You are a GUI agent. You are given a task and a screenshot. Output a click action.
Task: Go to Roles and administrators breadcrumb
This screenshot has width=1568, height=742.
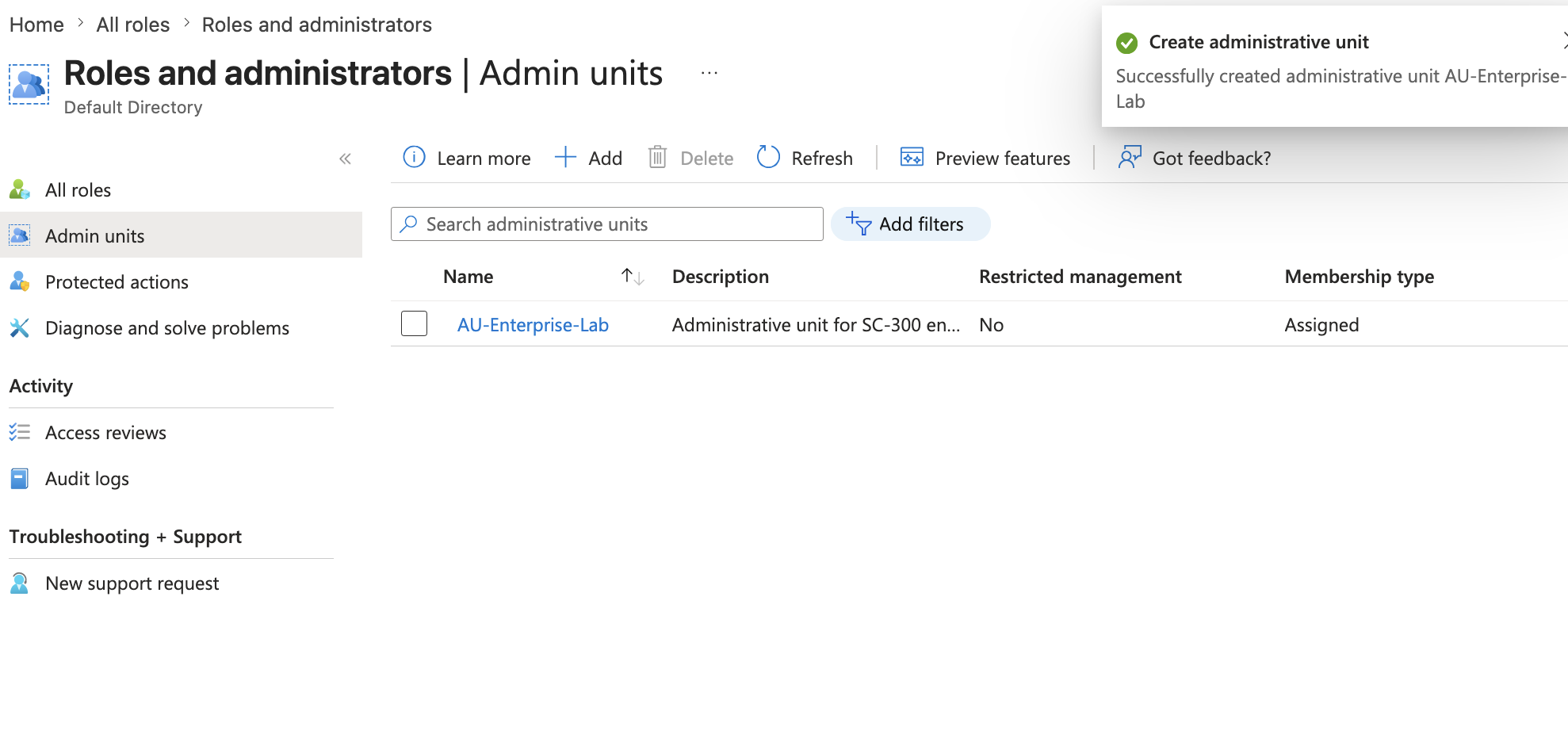[317, 25]
